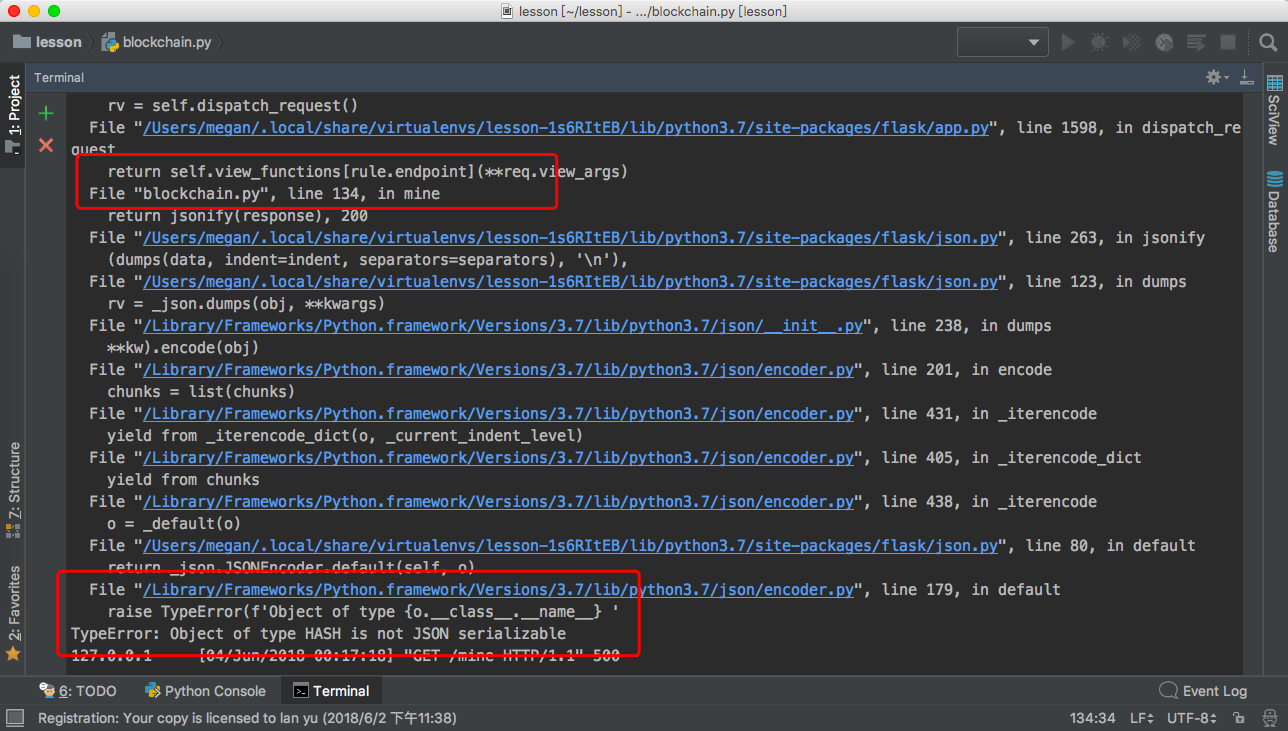Change file encoding UTF-8 in status bar
This screenshot has height=731, width=1288.
tap(1192, 718)
